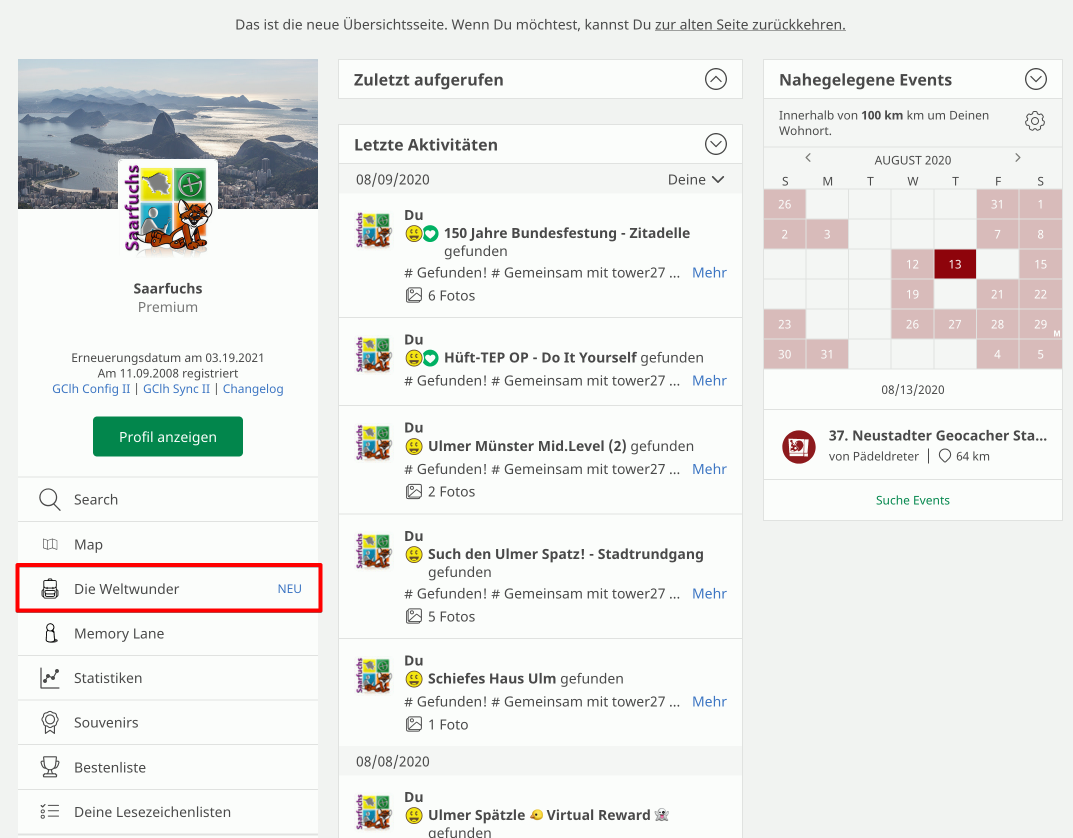Open event 37. Neustadter Geocacher Sta...
Viewport: 1073px width, 838px height.
coord(938,435)
